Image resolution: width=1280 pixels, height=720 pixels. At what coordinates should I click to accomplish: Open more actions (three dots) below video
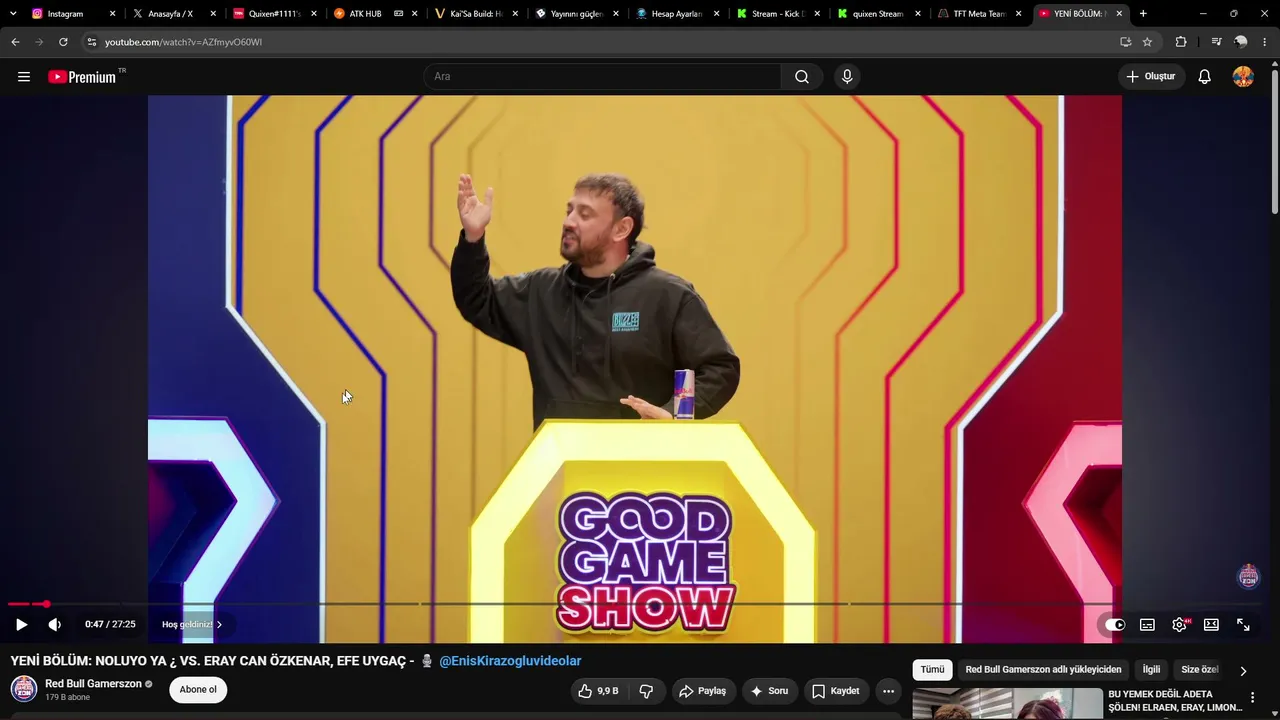click(888, 691)
